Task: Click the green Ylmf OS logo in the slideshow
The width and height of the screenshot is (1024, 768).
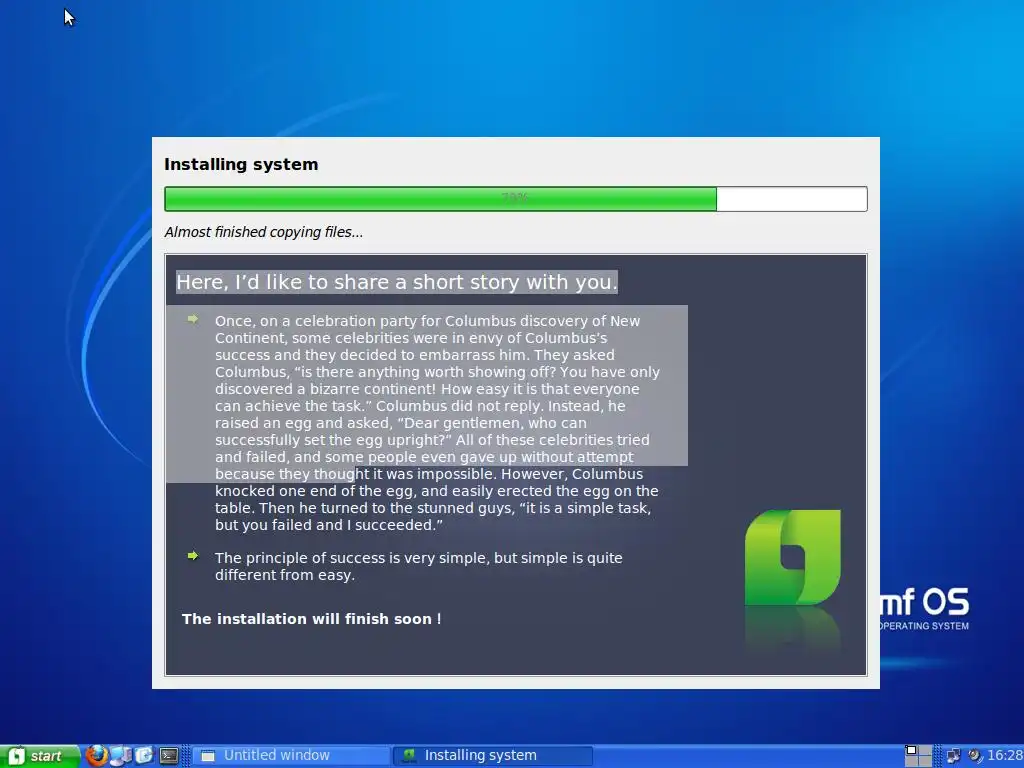Action: click(792, 558)
